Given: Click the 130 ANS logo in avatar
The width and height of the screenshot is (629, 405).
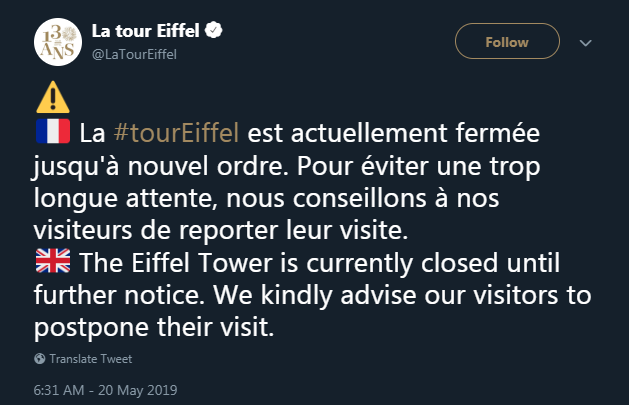Looking at the screenshot, I should pyautogui.click(x=59, y=43).
